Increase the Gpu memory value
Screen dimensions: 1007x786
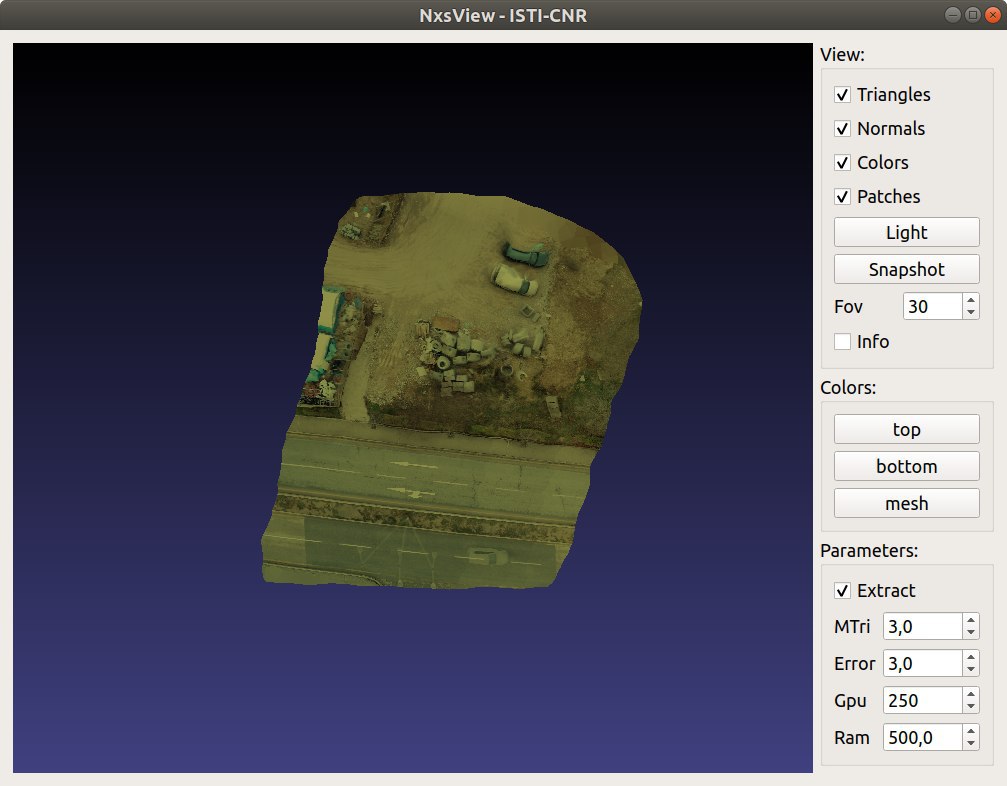(969, 694)
